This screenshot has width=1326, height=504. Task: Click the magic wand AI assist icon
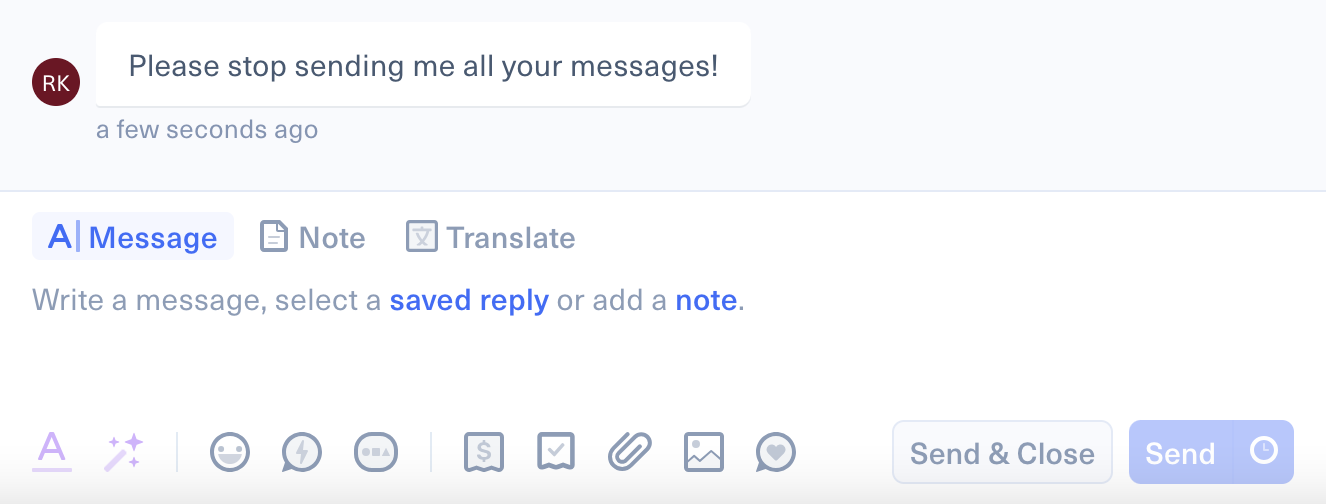tap(124, 452)
